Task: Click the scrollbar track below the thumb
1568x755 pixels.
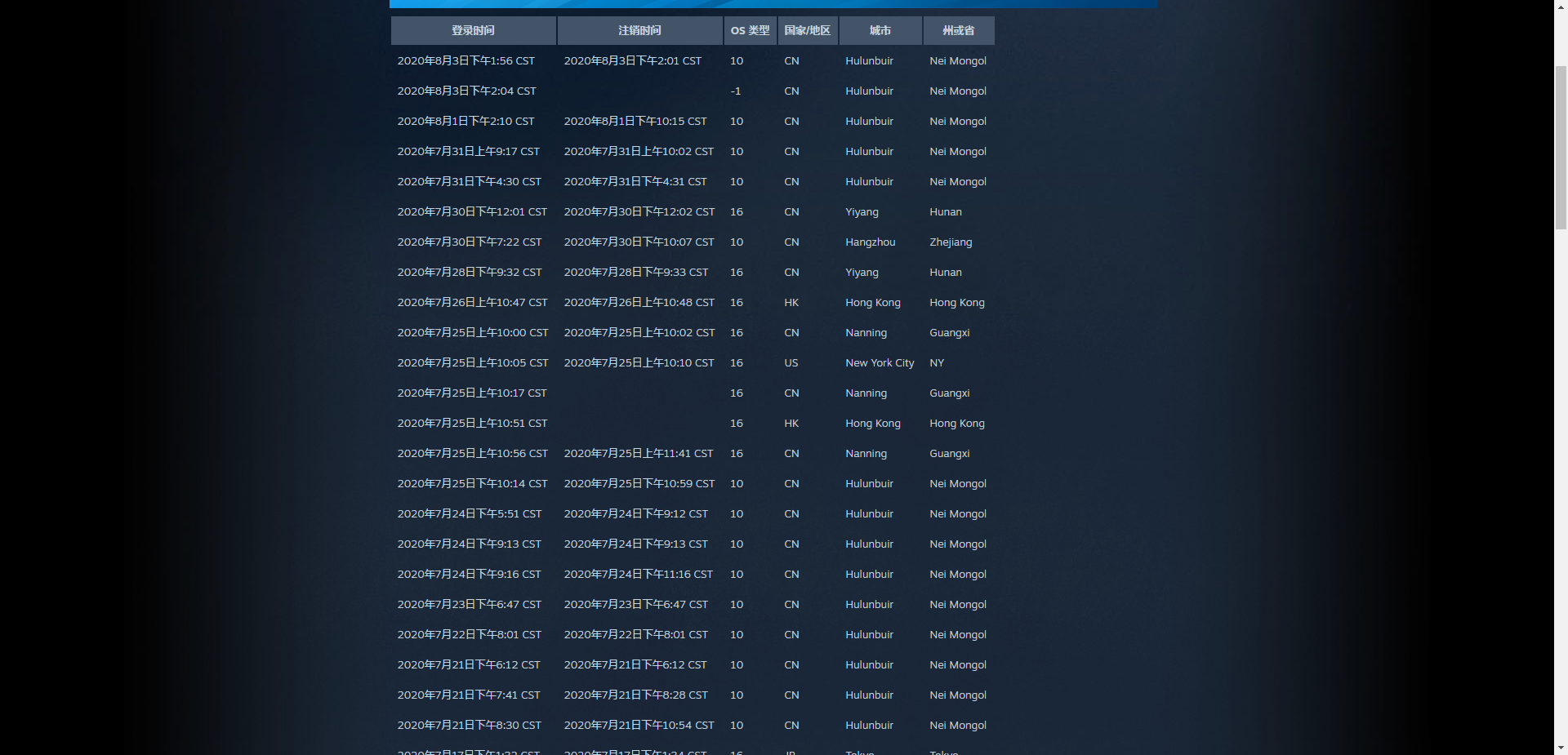Action: pyautogui.click(x=1561, y=490)
